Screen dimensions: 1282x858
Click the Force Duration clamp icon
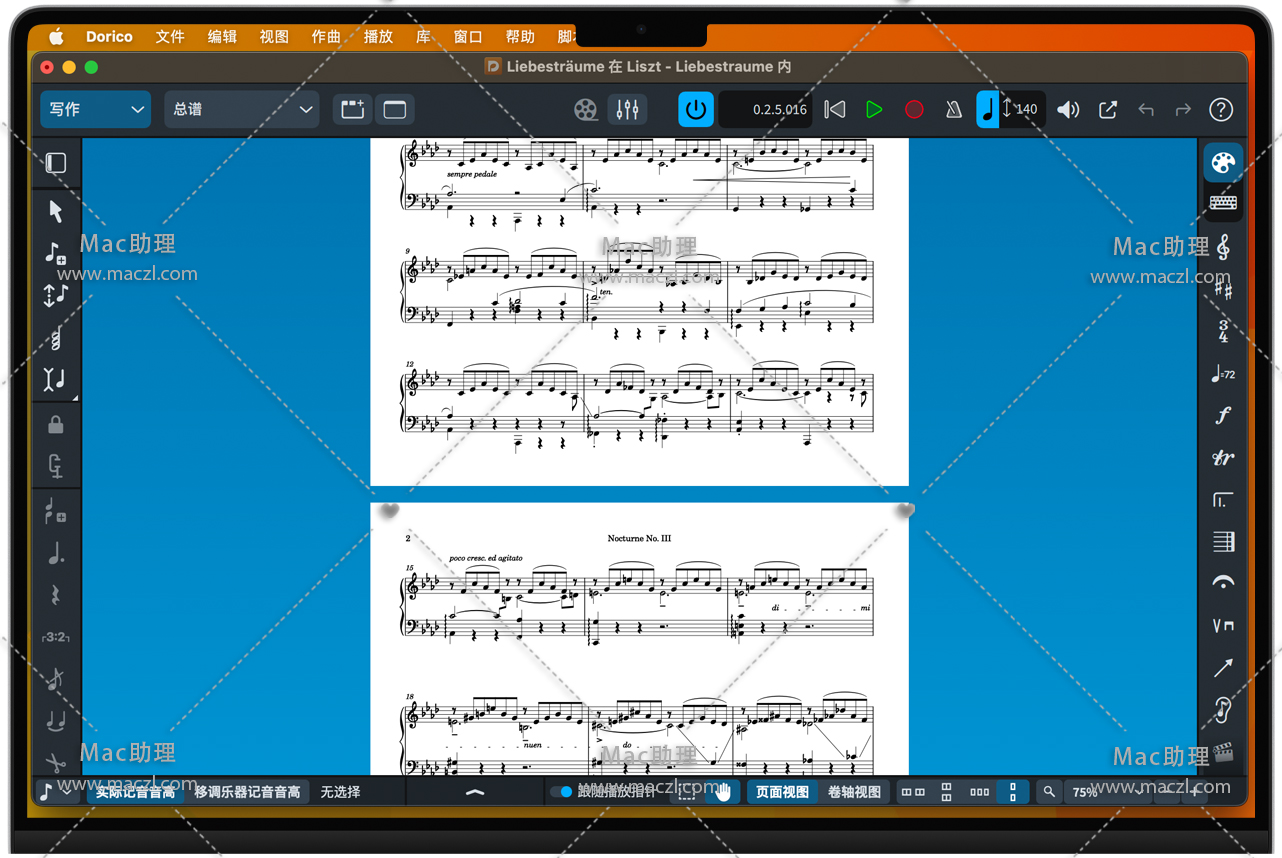(x=56, y=466)
